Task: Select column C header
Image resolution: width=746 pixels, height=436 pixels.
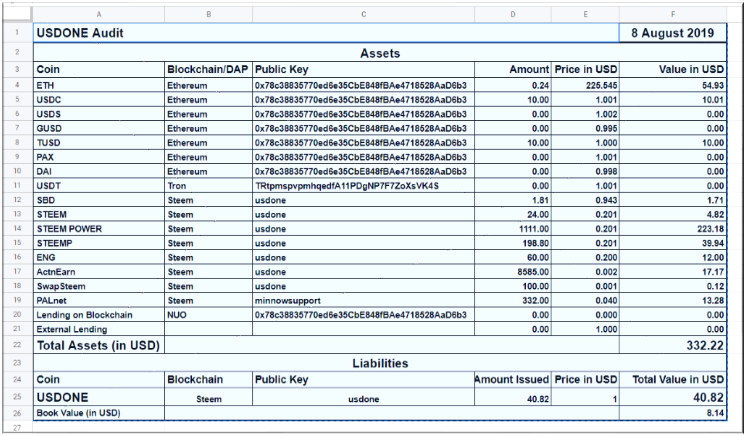Action: point(363,14)
